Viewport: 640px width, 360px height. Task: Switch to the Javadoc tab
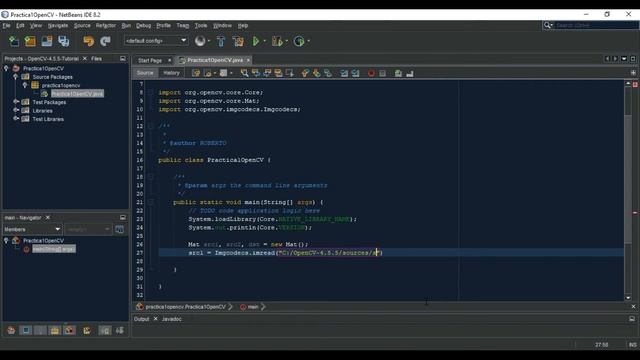point(171,319)
